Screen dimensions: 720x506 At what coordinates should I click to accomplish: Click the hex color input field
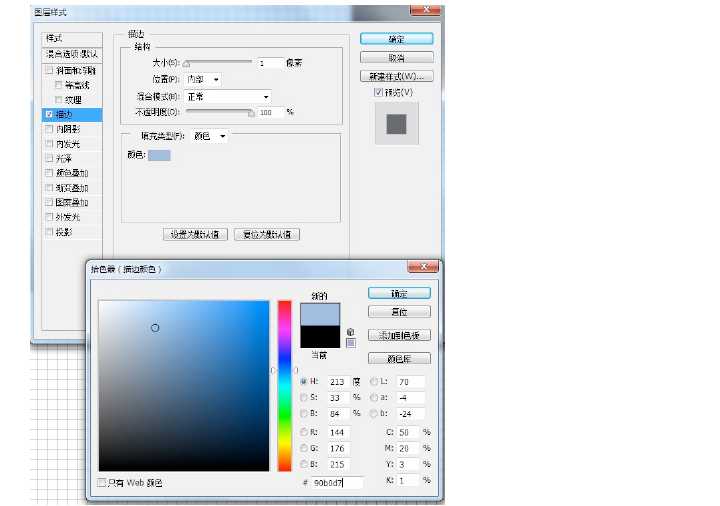337,482
